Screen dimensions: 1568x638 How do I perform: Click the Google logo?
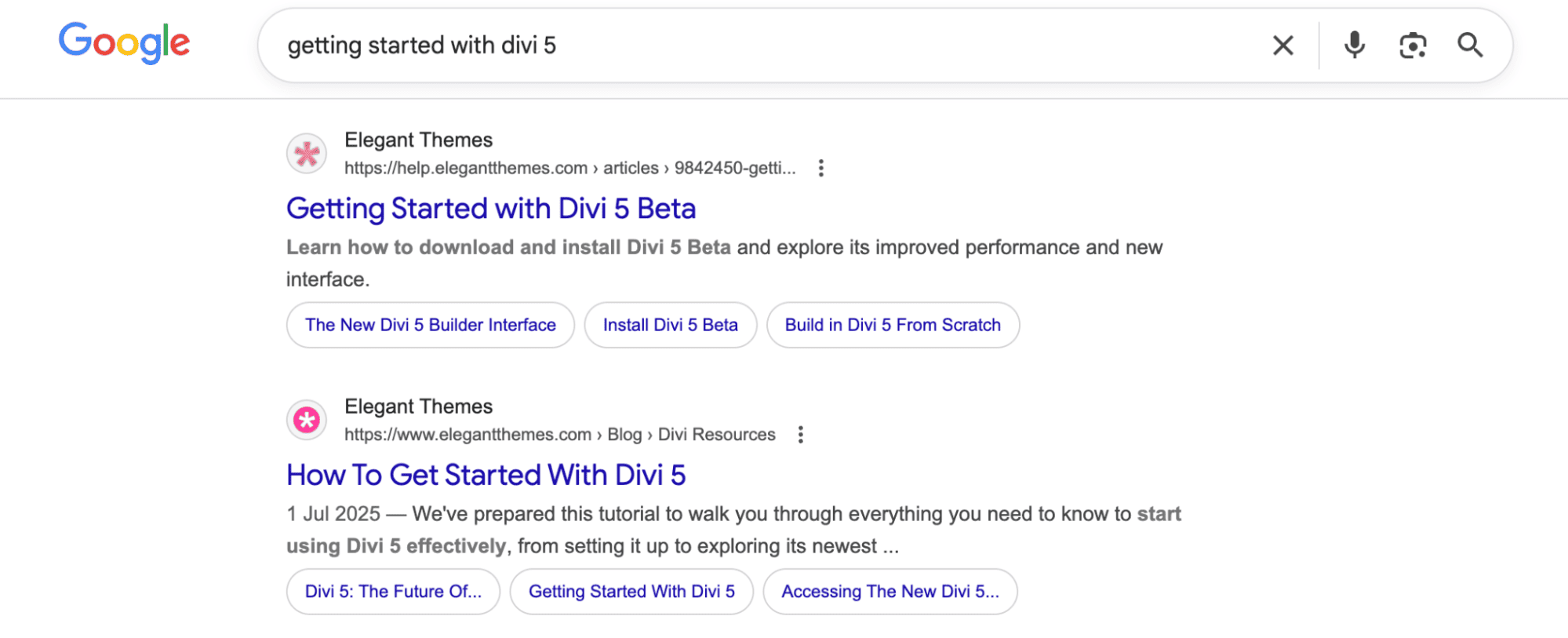[x=124, y=42]
